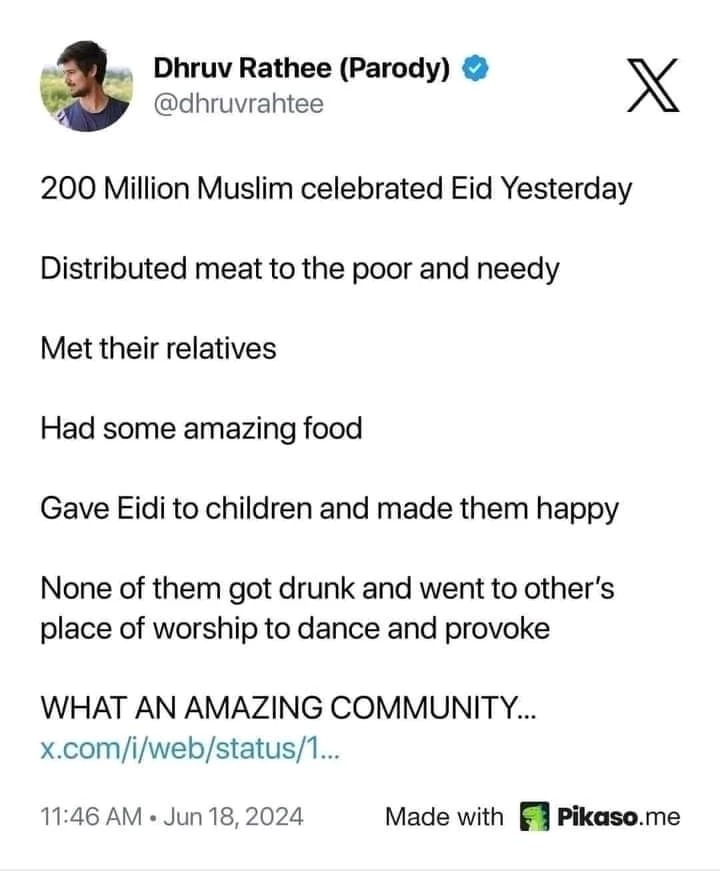This screenshot has width=720, height=871.
Task: Click the Pikaso.me watermark text
Action: [616, 817]
